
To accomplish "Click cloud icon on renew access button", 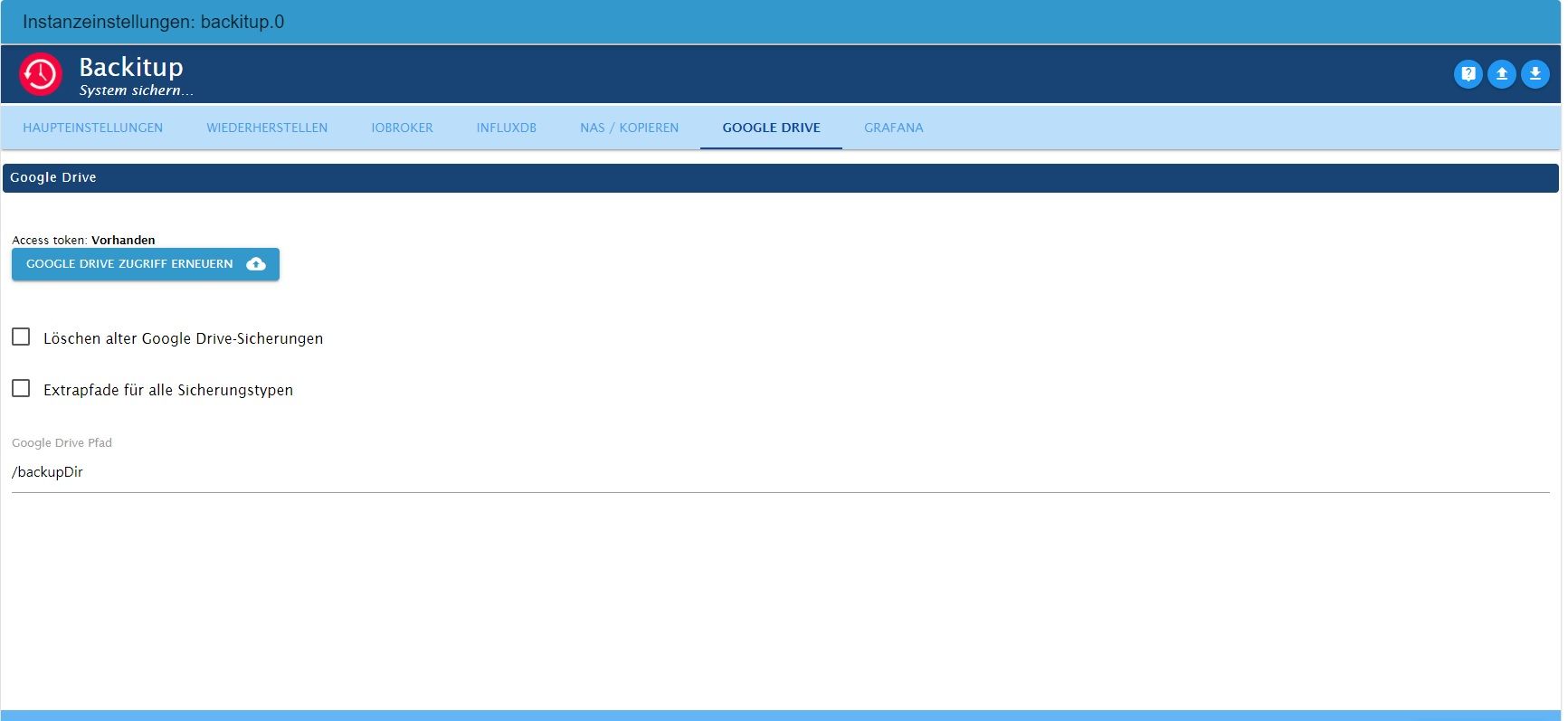I will [256, 264].
